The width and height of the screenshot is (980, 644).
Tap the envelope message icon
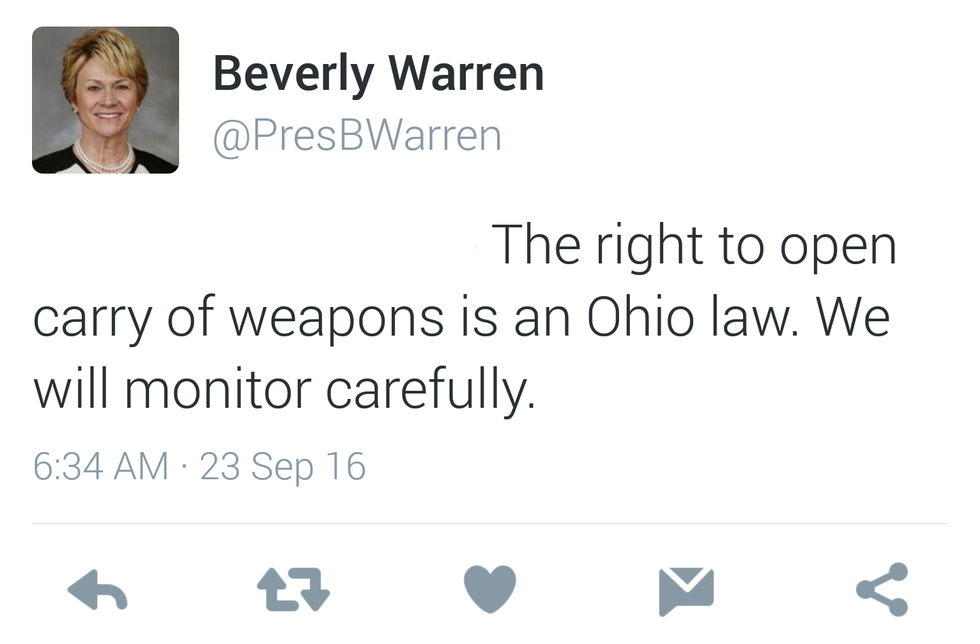click(x=686, y=589)
